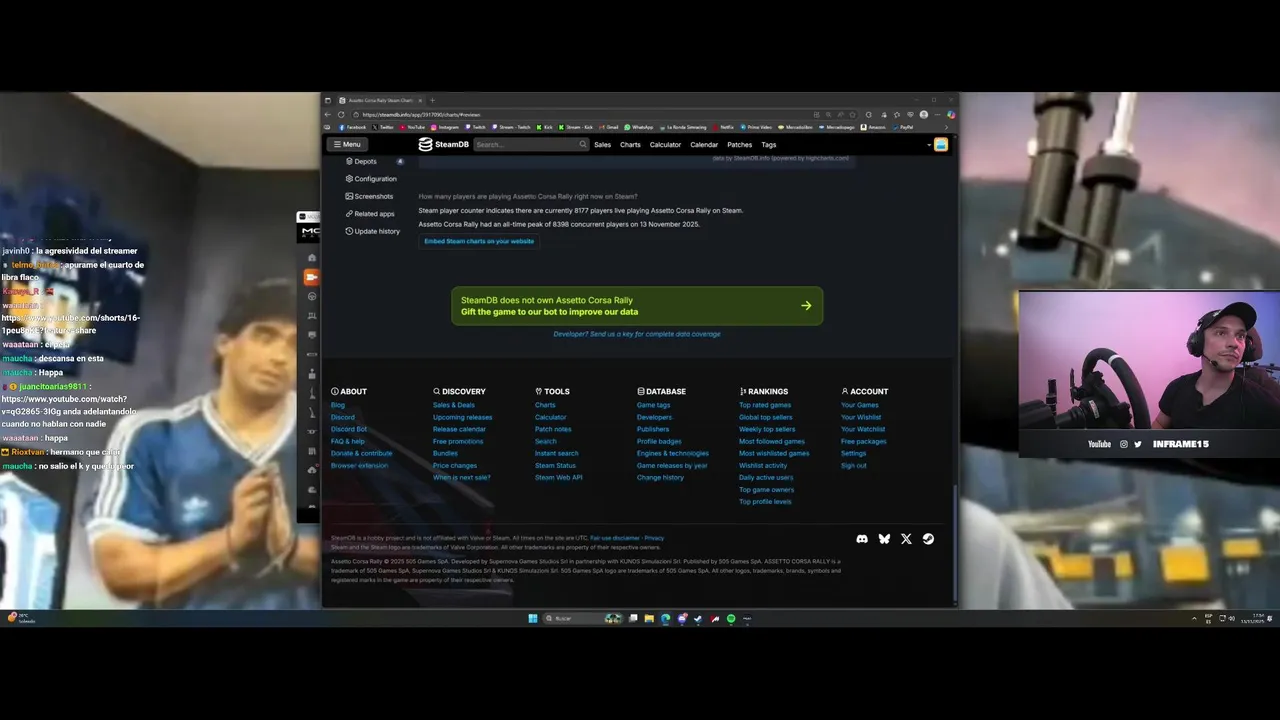Click the SteamDB logo
Image resolution: width=1280 pixels, height=720 pixels.
point(444,144)
